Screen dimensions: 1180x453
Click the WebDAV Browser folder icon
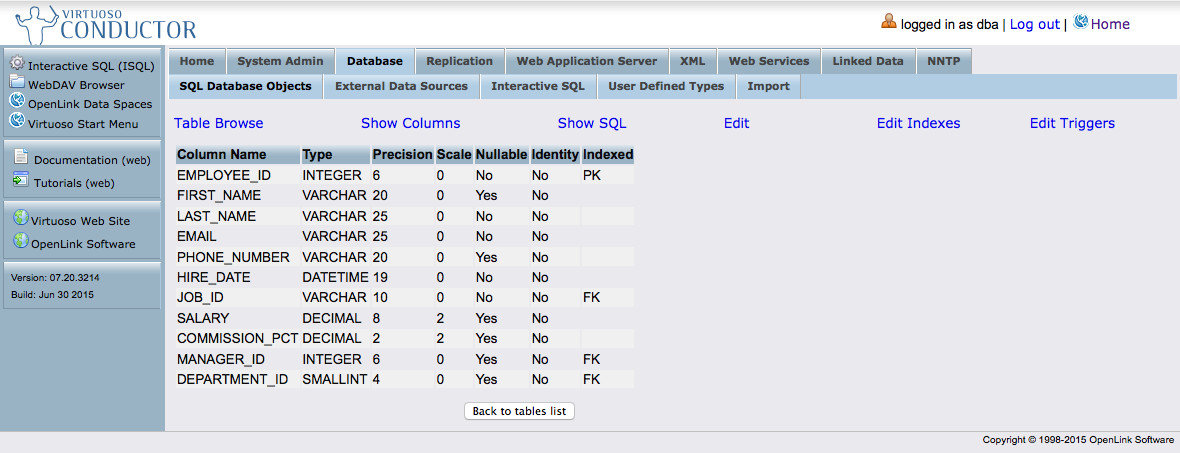[x=17, y=83]
